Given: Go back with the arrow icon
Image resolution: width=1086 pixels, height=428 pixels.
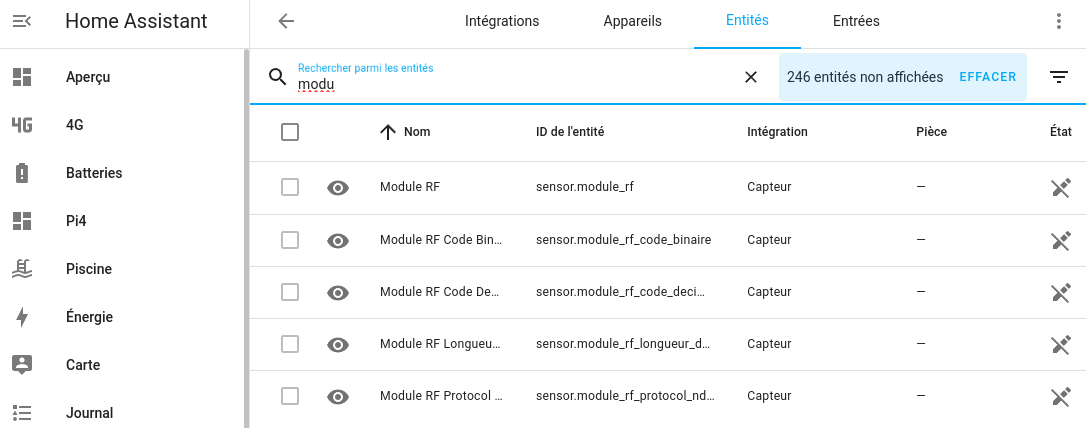Looking at the screenshot, I should pos(286,21).
